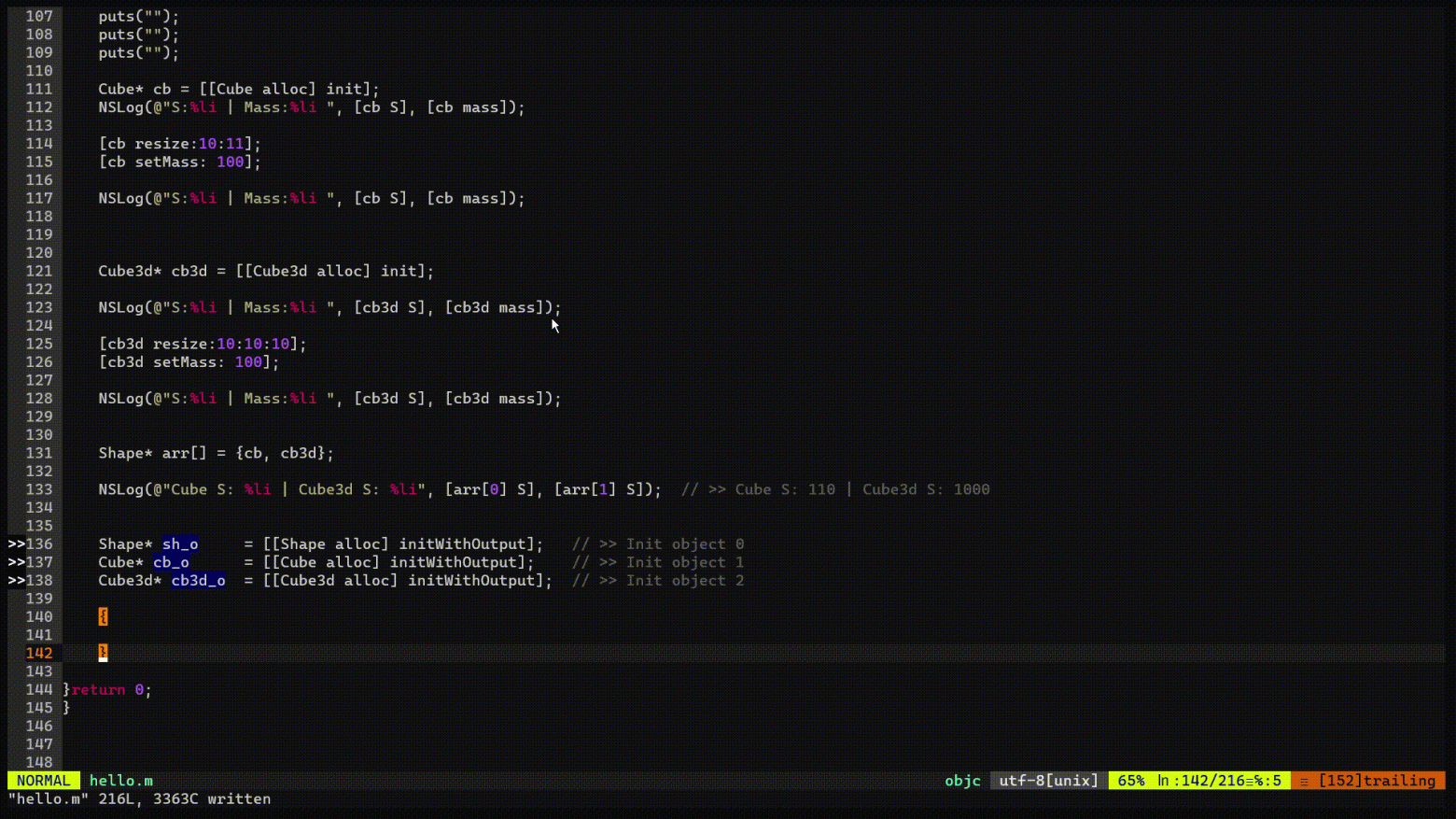Click the "return" keyword on line 144
Viewport: 1456px width, 819px height.
[98, 690]
